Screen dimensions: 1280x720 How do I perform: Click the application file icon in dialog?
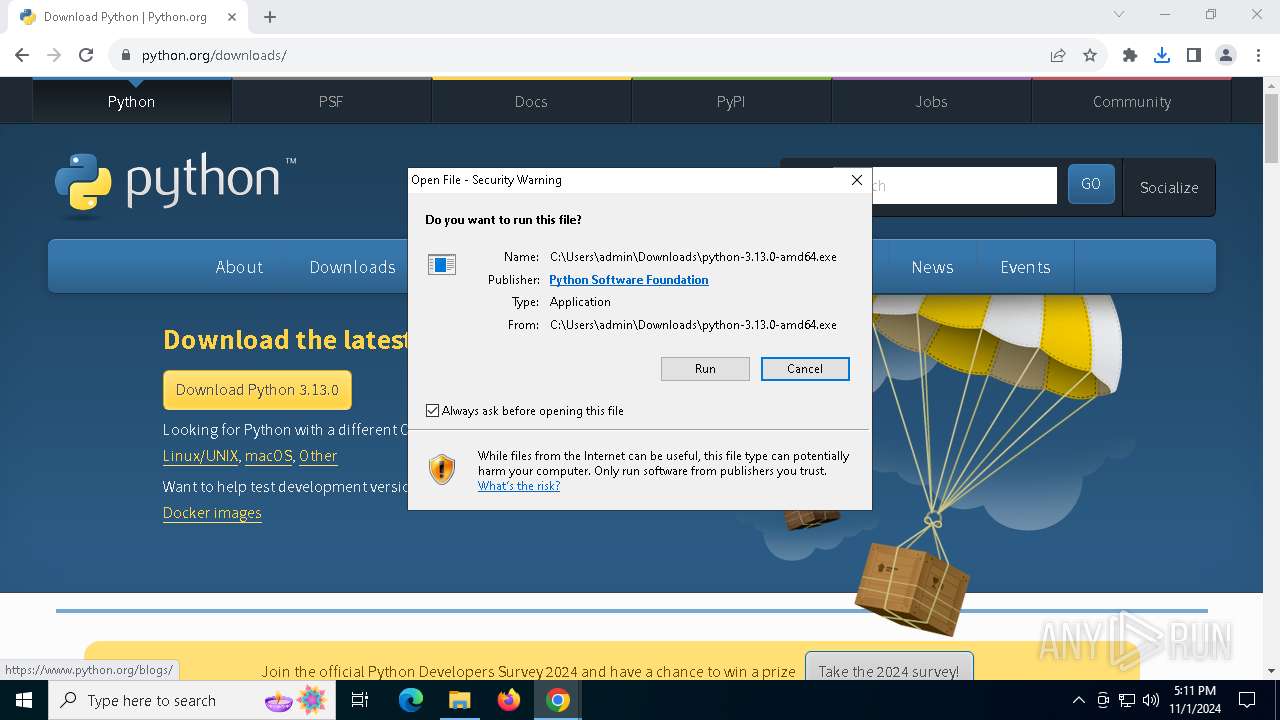tap(442, 264)
